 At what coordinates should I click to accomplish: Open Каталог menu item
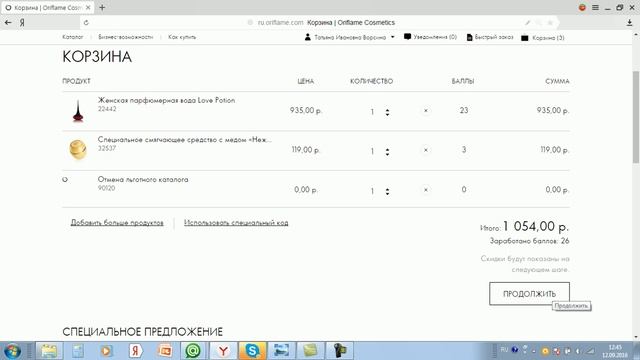pos(73,37)
